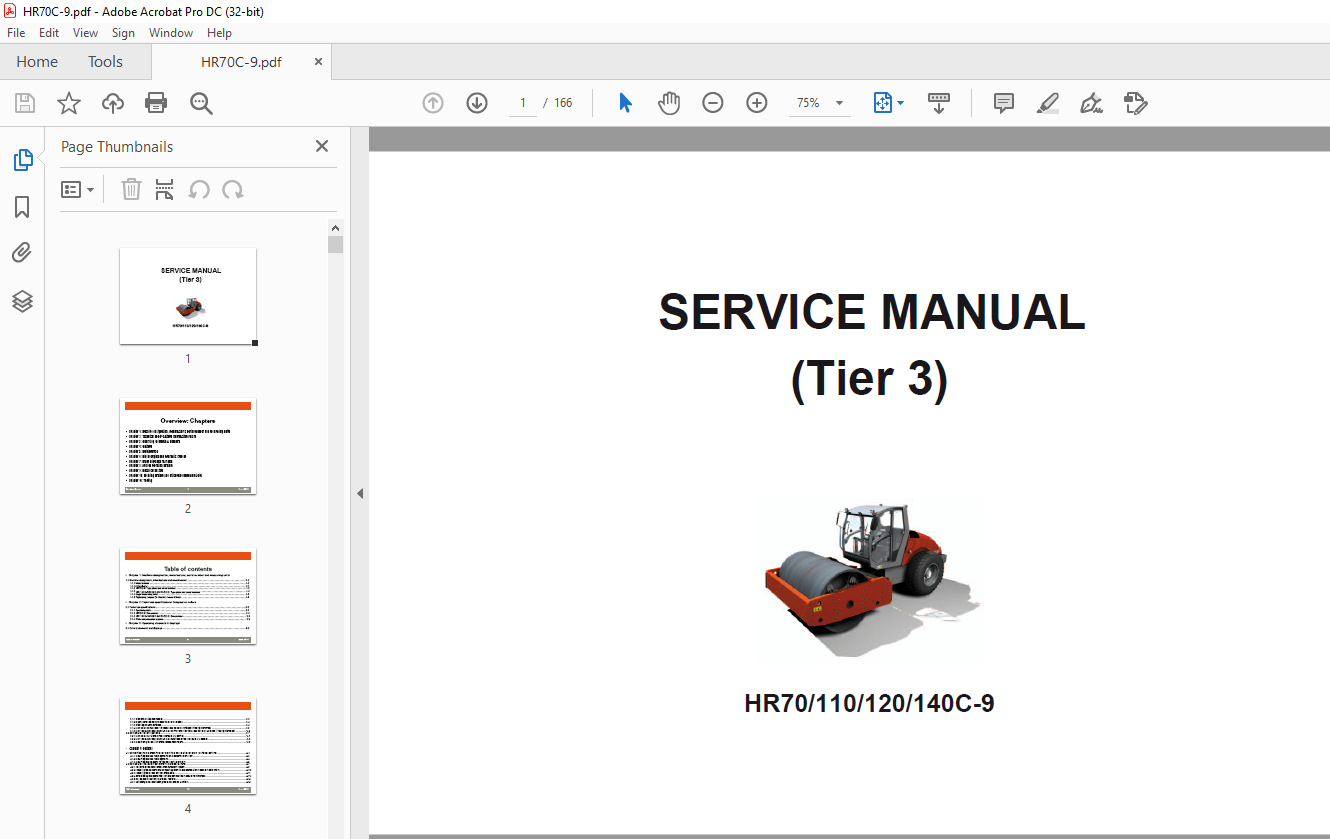This screenshot has height=839, width=1330.
Task: Zoom in with plus icon
Action: tap(757, 103)
